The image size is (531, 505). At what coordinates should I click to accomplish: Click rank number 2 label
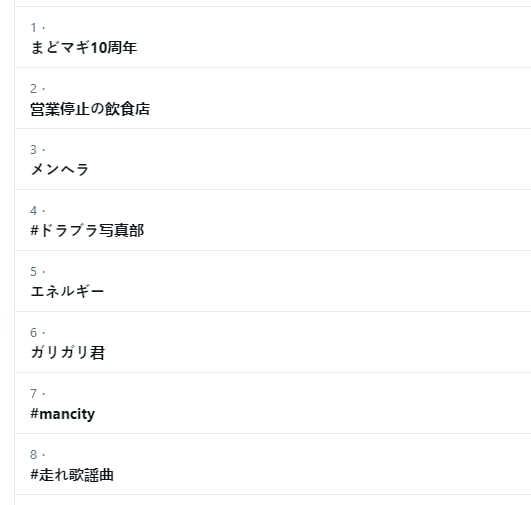click(34, 89)
